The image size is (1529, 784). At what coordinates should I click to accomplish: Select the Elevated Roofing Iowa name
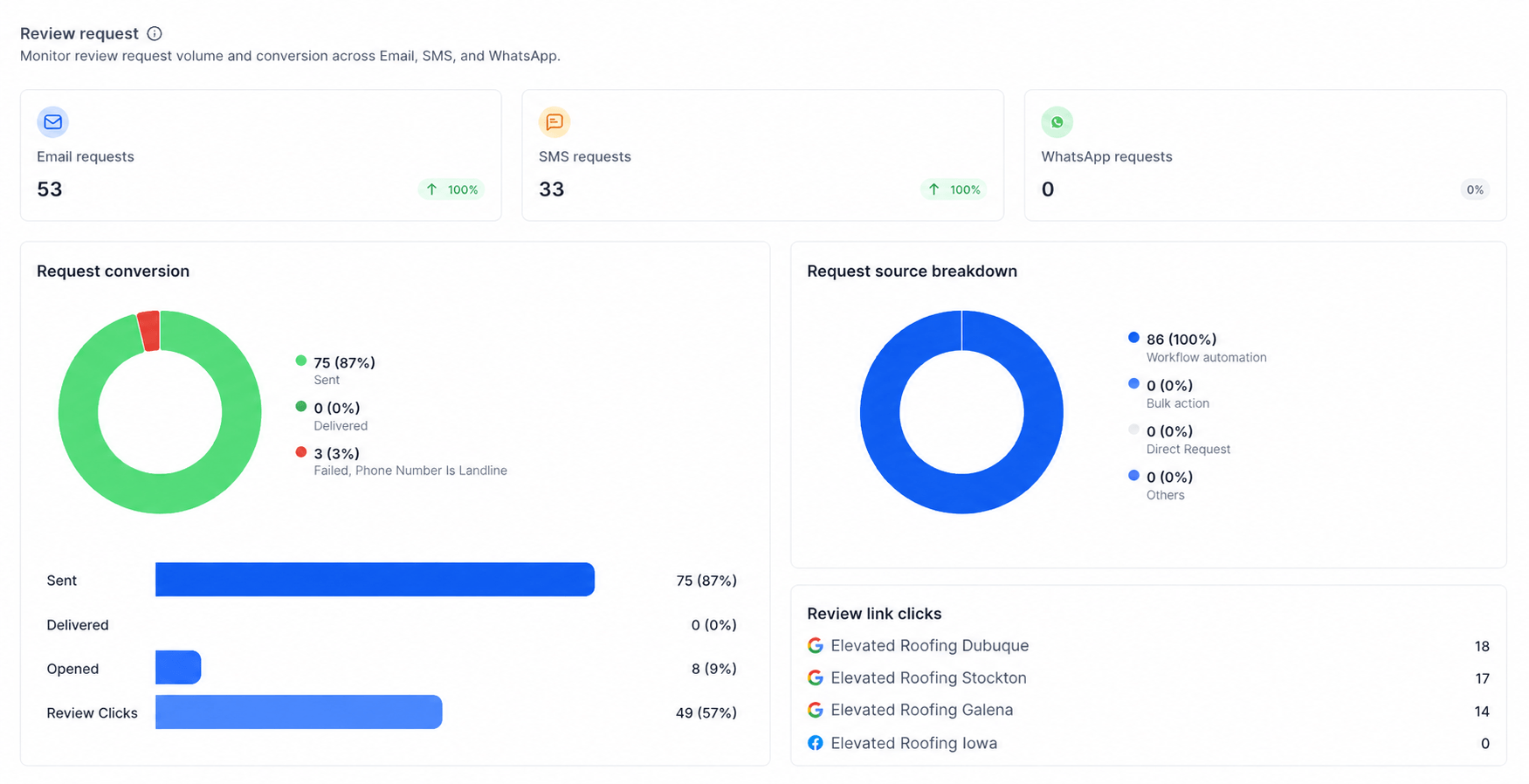click(x=914, y=743)
